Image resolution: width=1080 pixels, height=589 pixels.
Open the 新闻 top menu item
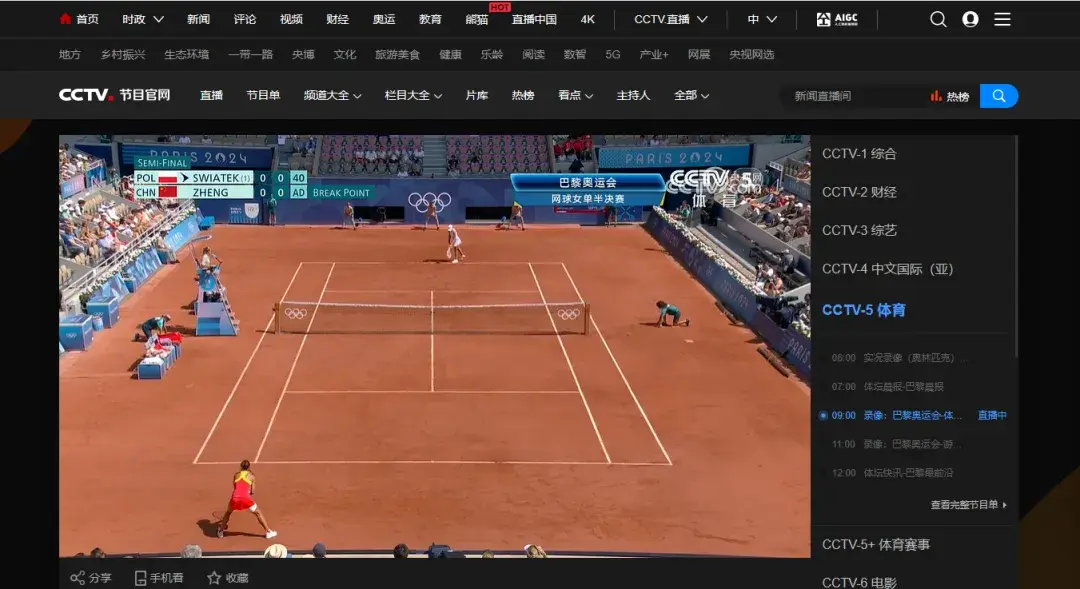(198, 19)
